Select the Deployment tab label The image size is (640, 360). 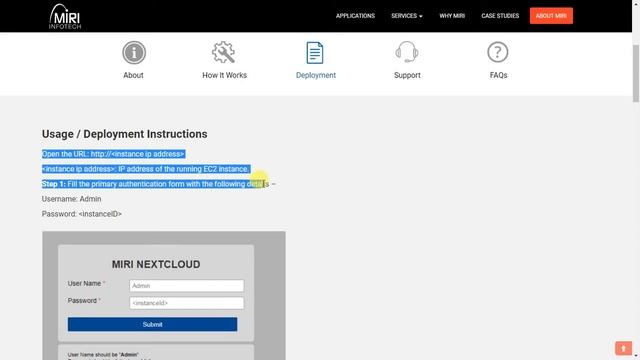click(316, 75)
